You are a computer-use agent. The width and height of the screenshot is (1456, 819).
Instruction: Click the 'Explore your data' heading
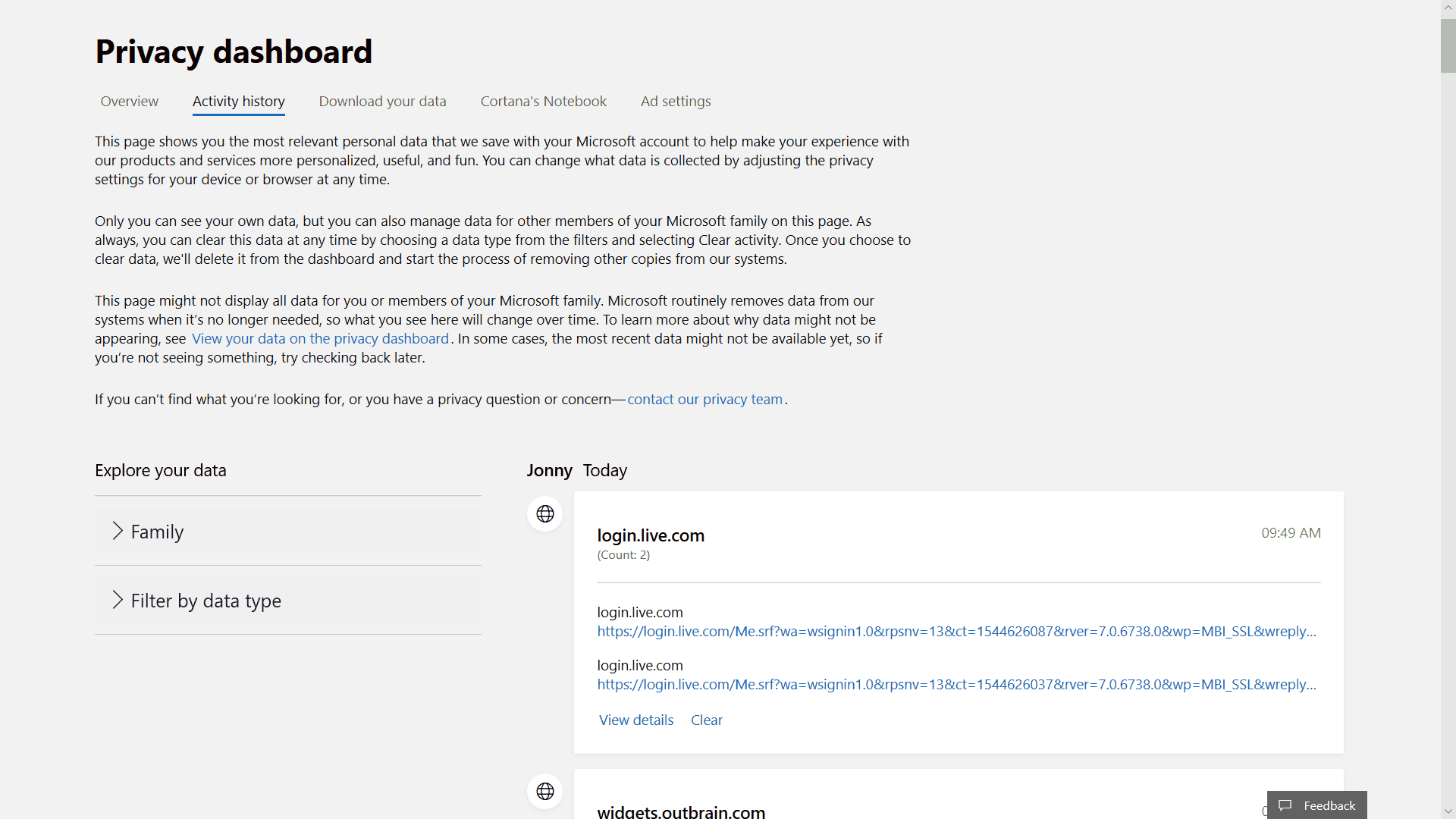(x=161, y=470)
